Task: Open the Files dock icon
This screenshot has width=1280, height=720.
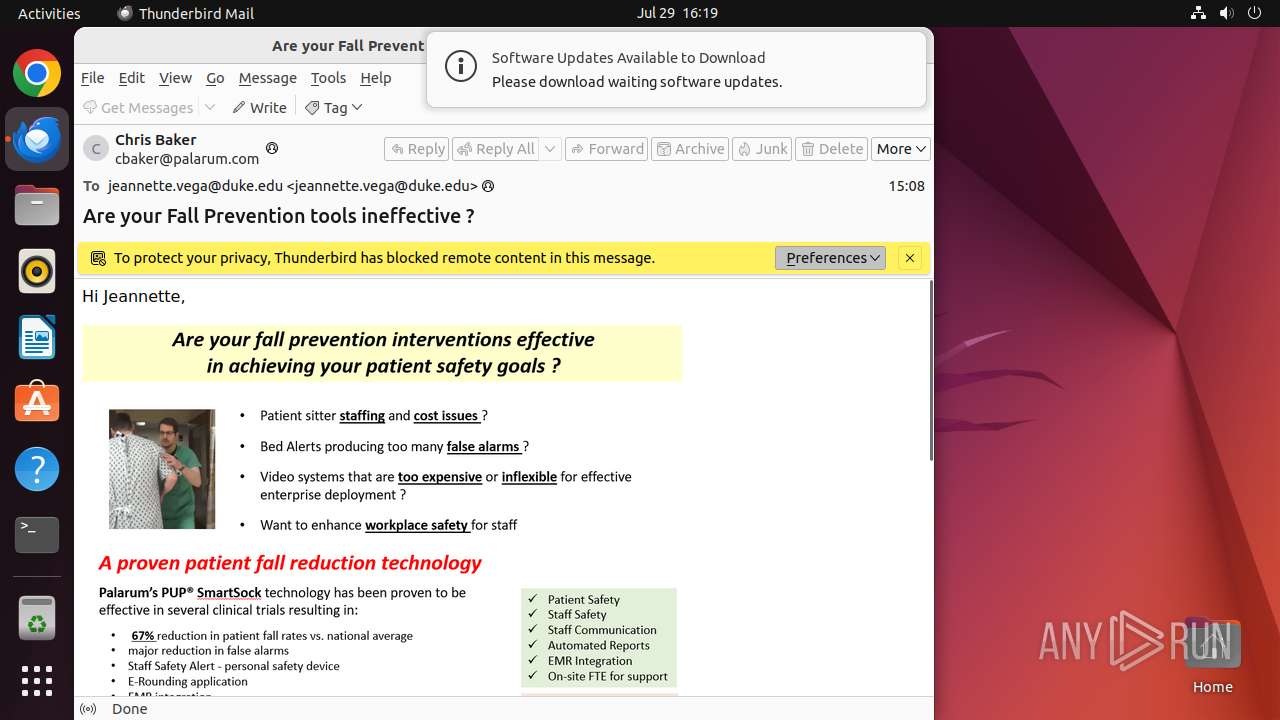Action: [37, 205]
